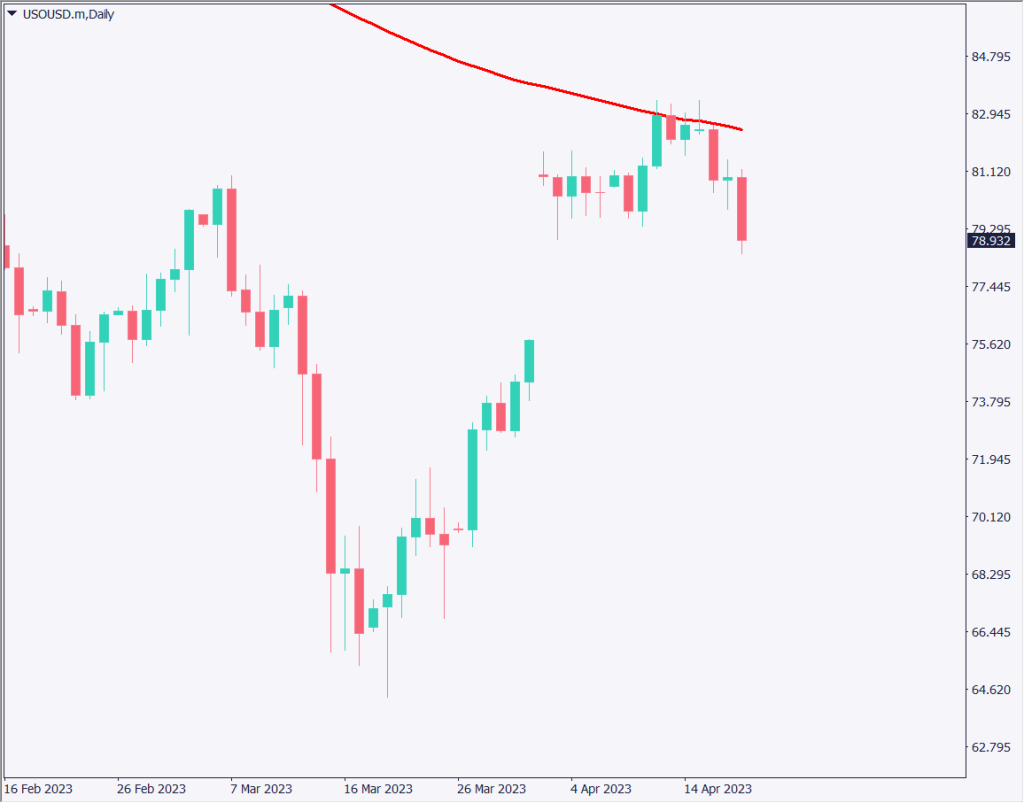This screenshot has width=1024, height=803.
Task: Click the 66.445 price axis label
Action: pyautogui.click(x=993, y=632)
